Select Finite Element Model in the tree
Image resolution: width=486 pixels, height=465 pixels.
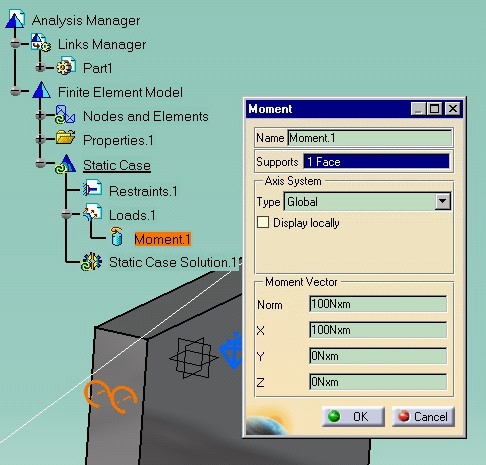pos(120,92)
